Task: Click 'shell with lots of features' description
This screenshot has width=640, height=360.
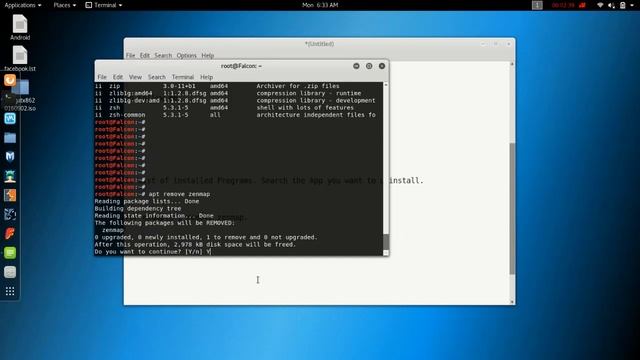Action: coord(305,108)
